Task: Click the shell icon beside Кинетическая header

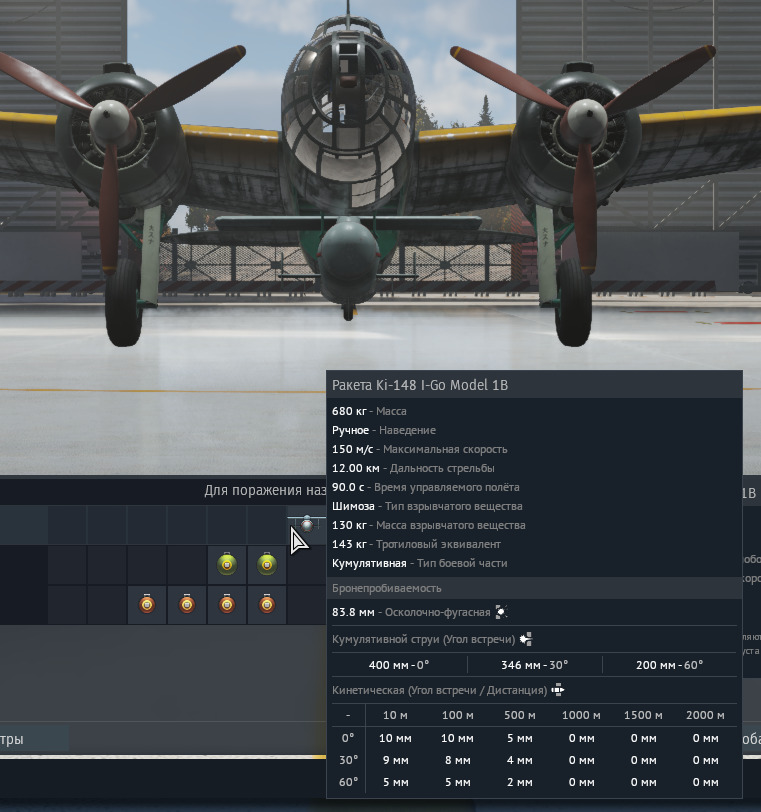Action: [x=558, y=690]
